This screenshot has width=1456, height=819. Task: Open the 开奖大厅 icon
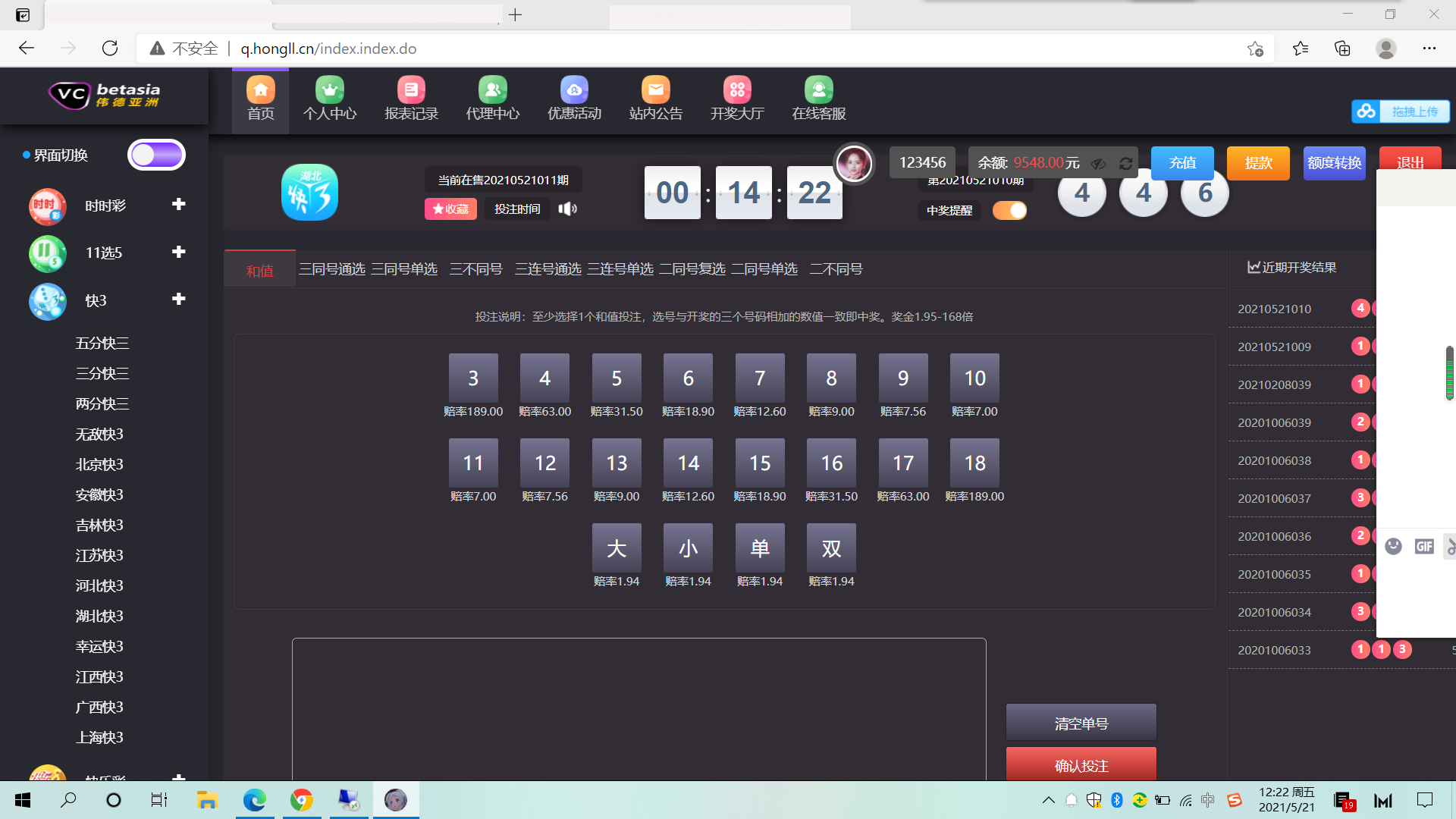click(736, 90)
